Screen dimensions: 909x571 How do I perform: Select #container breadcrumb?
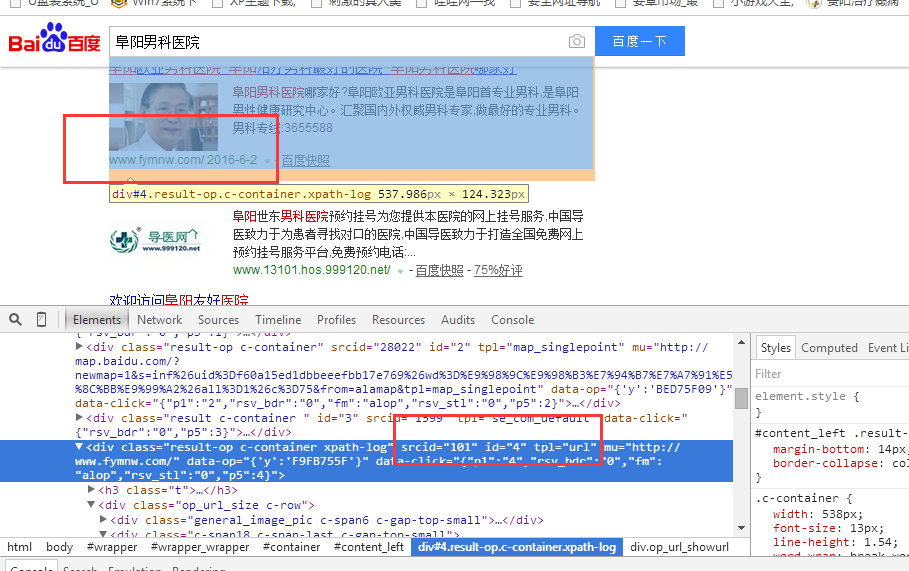coord(291,547)
